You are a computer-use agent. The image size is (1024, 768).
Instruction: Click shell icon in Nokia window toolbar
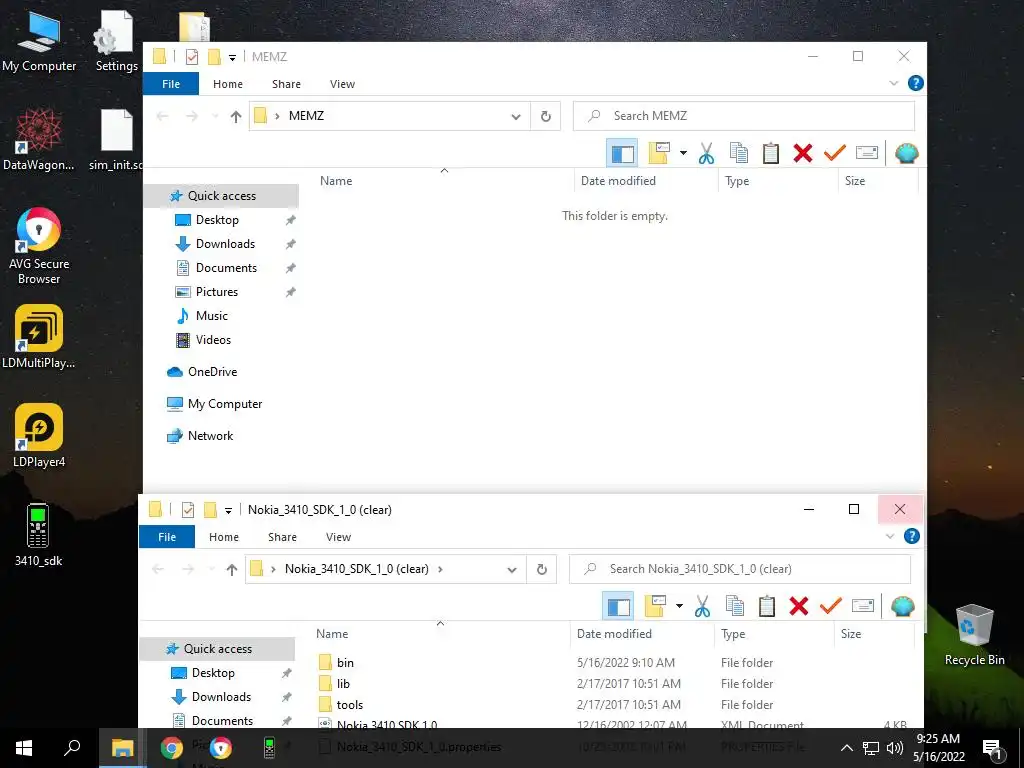pos(903,606)
